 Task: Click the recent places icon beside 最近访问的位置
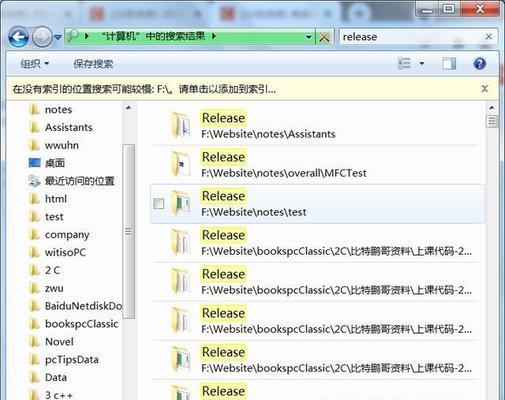[x=34, y=181]
